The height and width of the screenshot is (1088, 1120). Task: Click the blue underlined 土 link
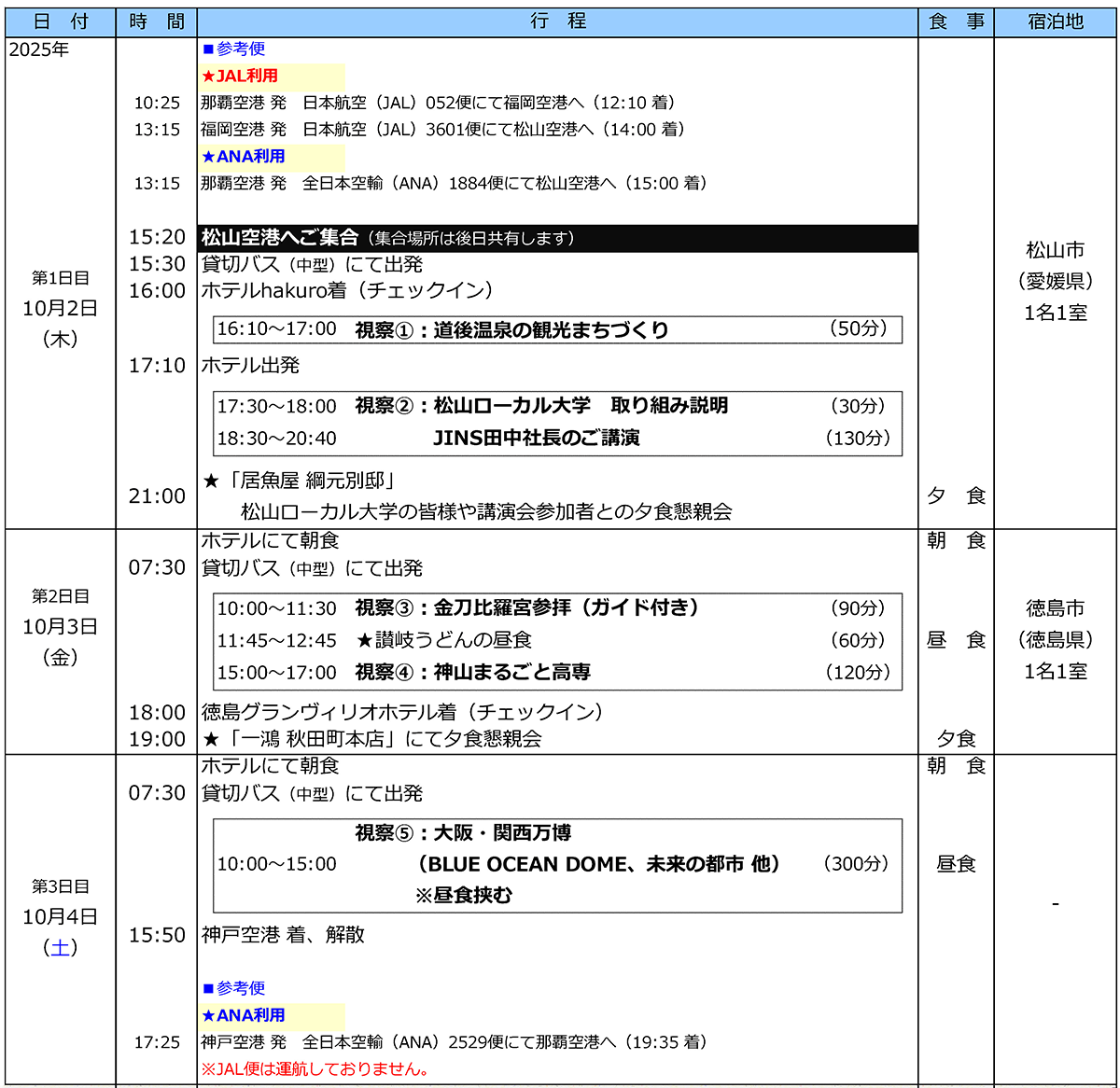point(61,948)
